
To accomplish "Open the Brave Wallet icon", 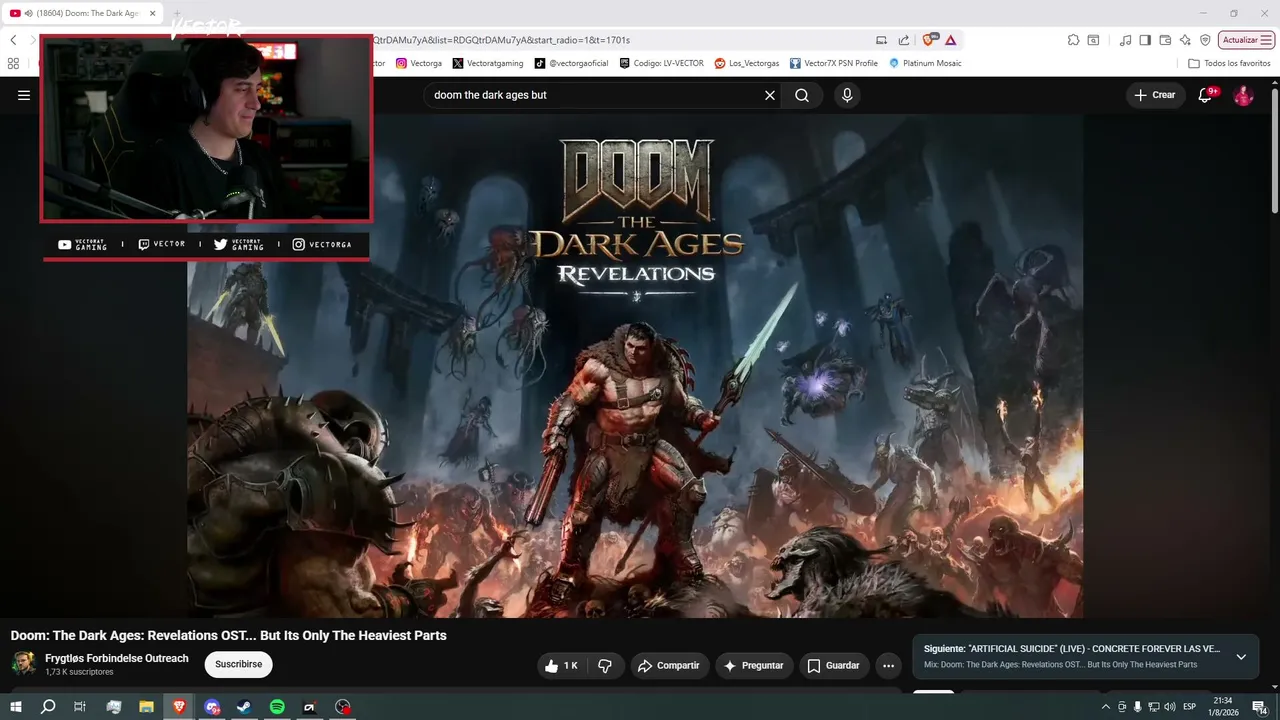I will 1165,40.
